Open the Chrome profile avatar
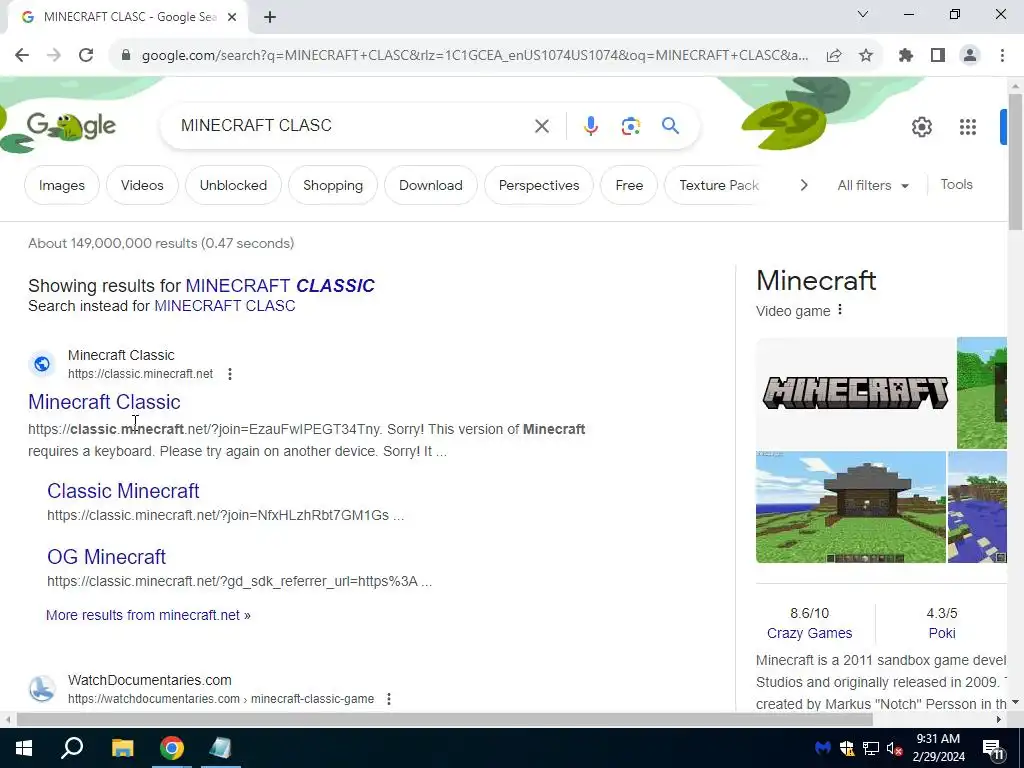 click(970, 56)
